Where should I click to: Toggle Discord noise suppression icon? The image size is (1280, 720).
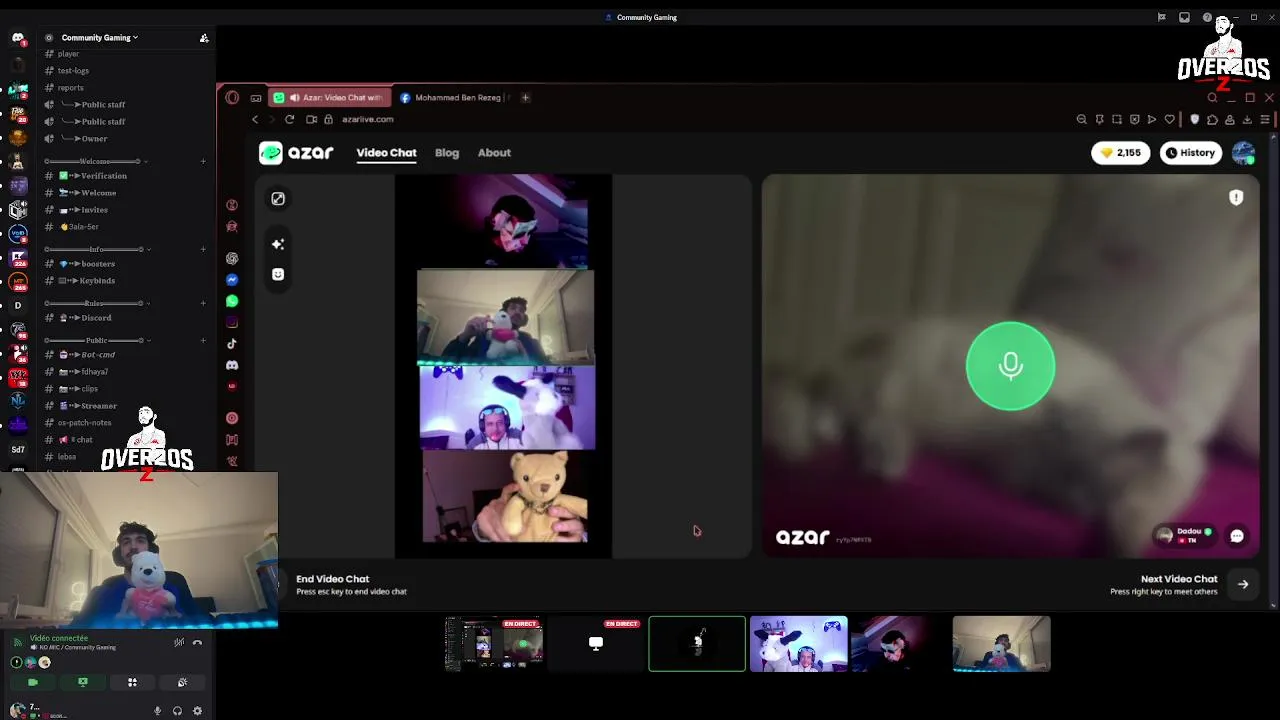point(178,643)
